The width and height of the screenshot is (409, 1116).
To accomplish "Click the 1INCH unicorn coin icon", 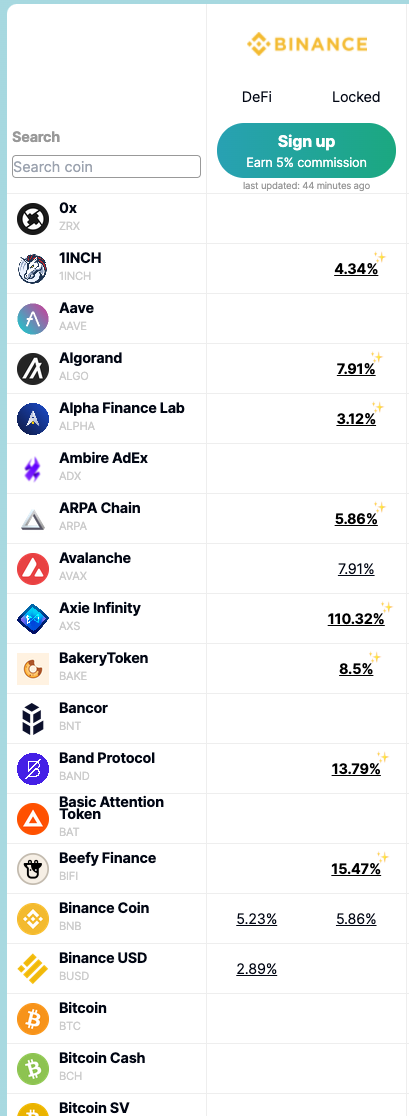I will point(33,268).
